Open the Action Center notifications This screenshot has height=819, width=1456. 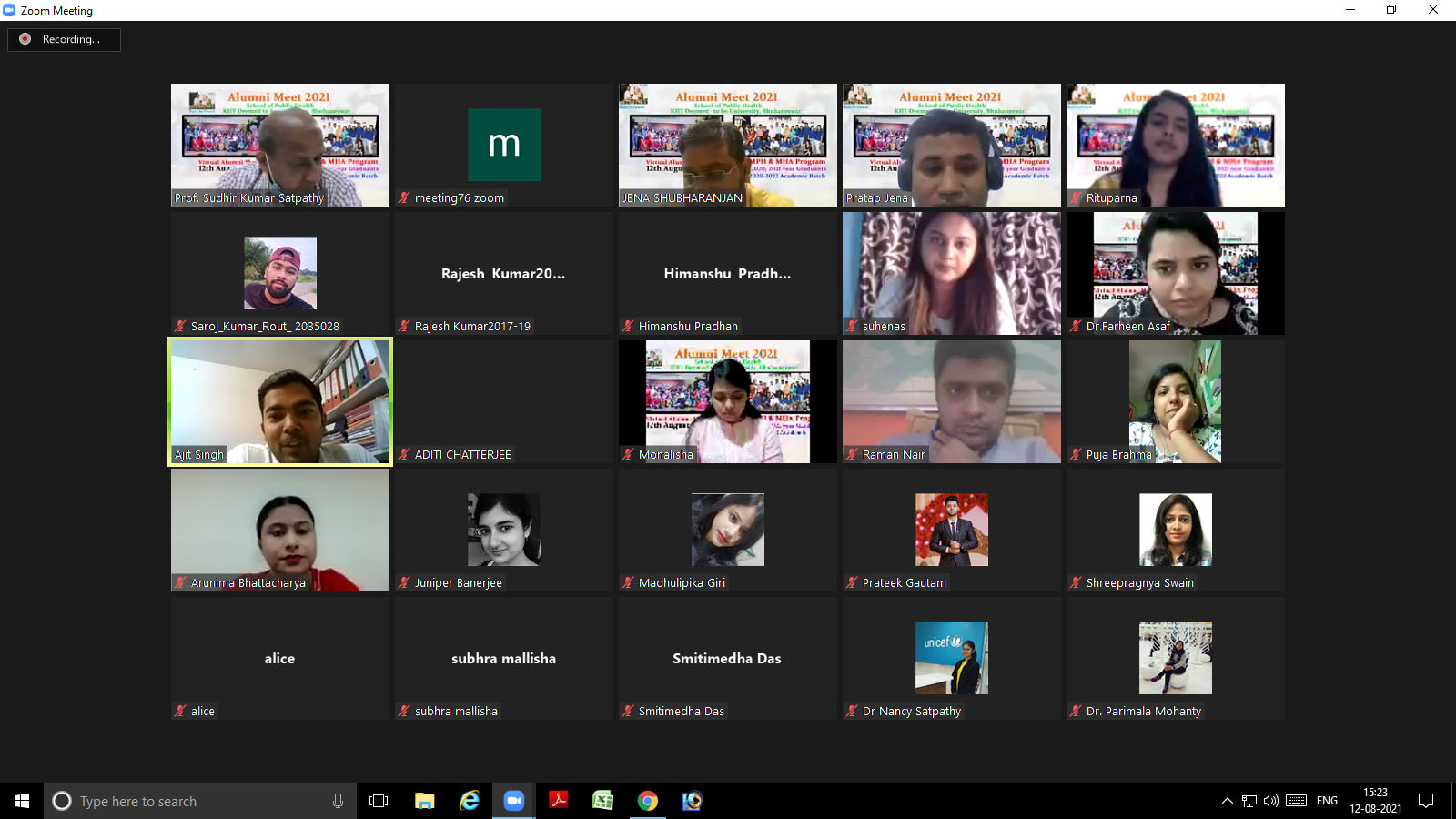coord(1426,801)
